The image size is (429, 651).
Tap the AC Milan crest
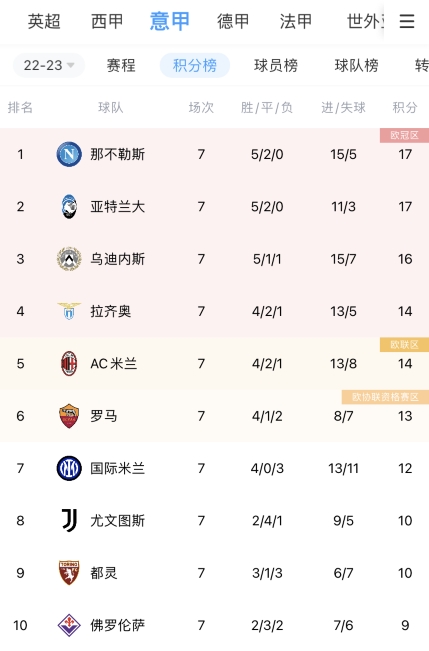69,364
